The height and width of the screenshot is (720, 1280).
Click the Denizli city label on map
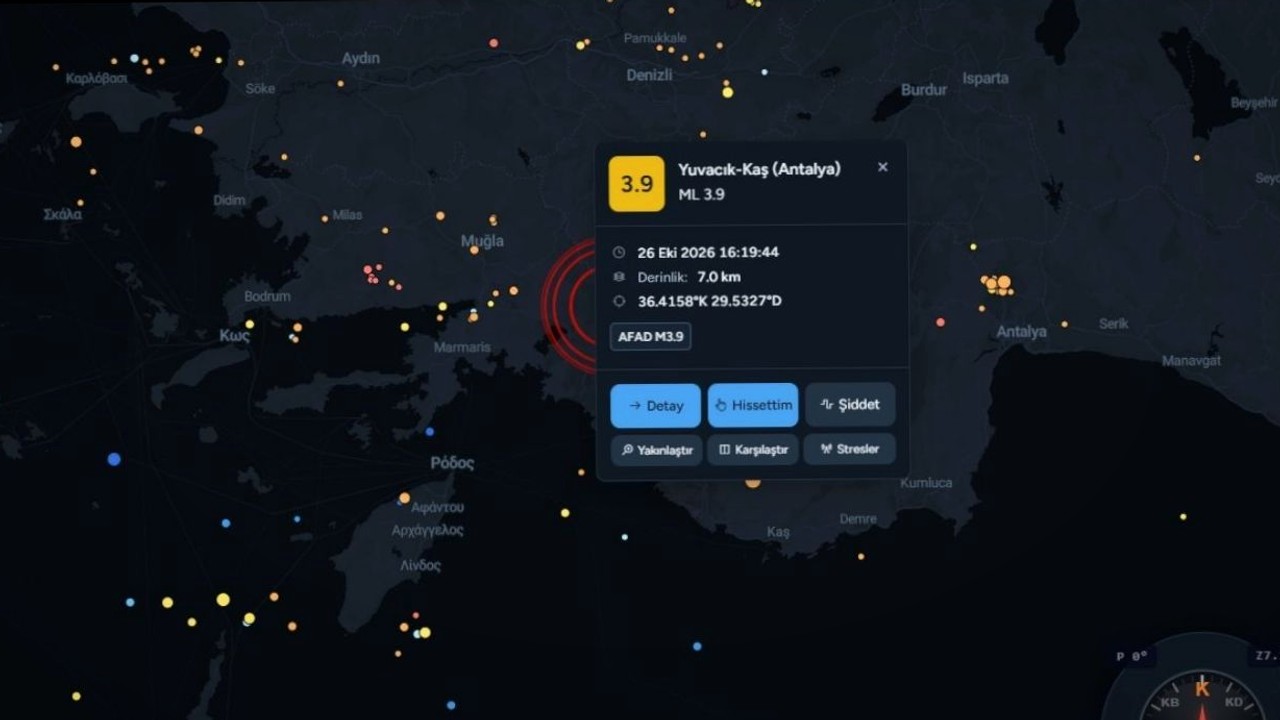[649, 75]
